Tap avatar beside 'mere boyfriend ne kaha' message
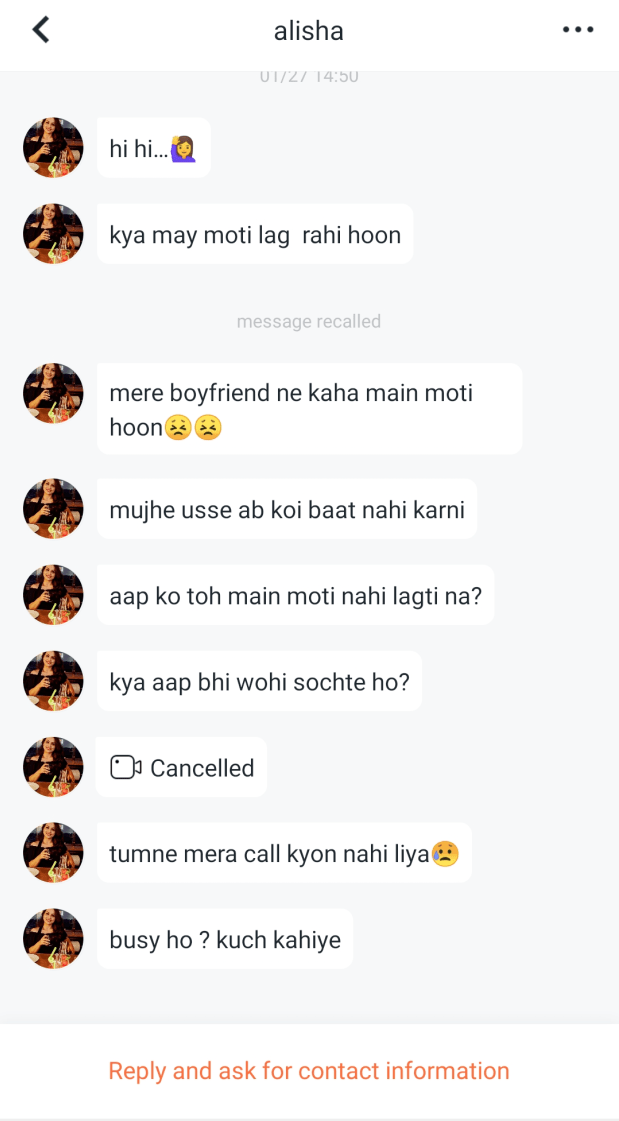619x1121 pixels. [53, 393]
